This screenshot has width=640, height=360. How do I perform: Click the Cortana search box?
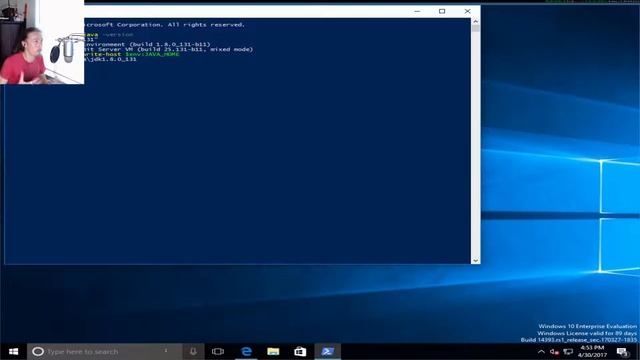pyautogui.click(x=105, y=351)
